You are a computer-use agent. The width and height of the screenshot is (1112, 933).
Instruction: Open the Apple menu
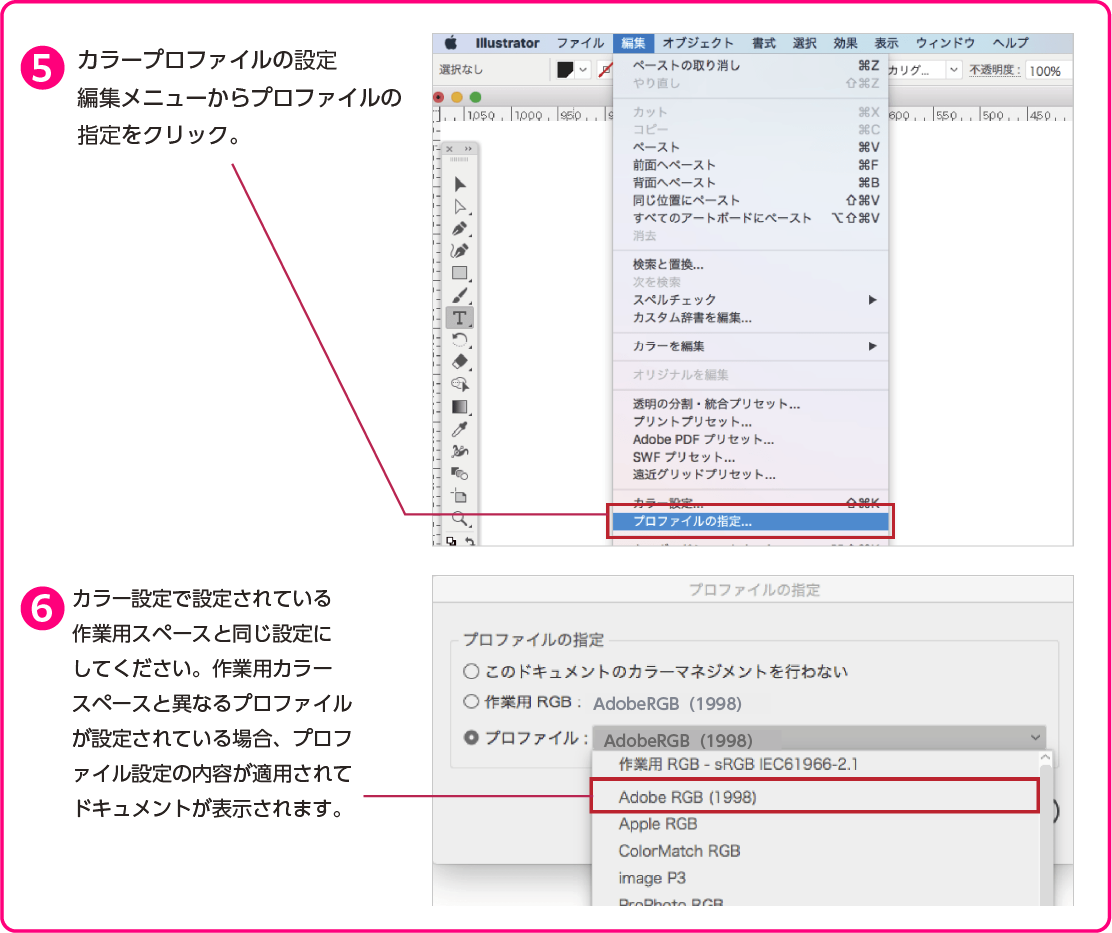point(451,43)
